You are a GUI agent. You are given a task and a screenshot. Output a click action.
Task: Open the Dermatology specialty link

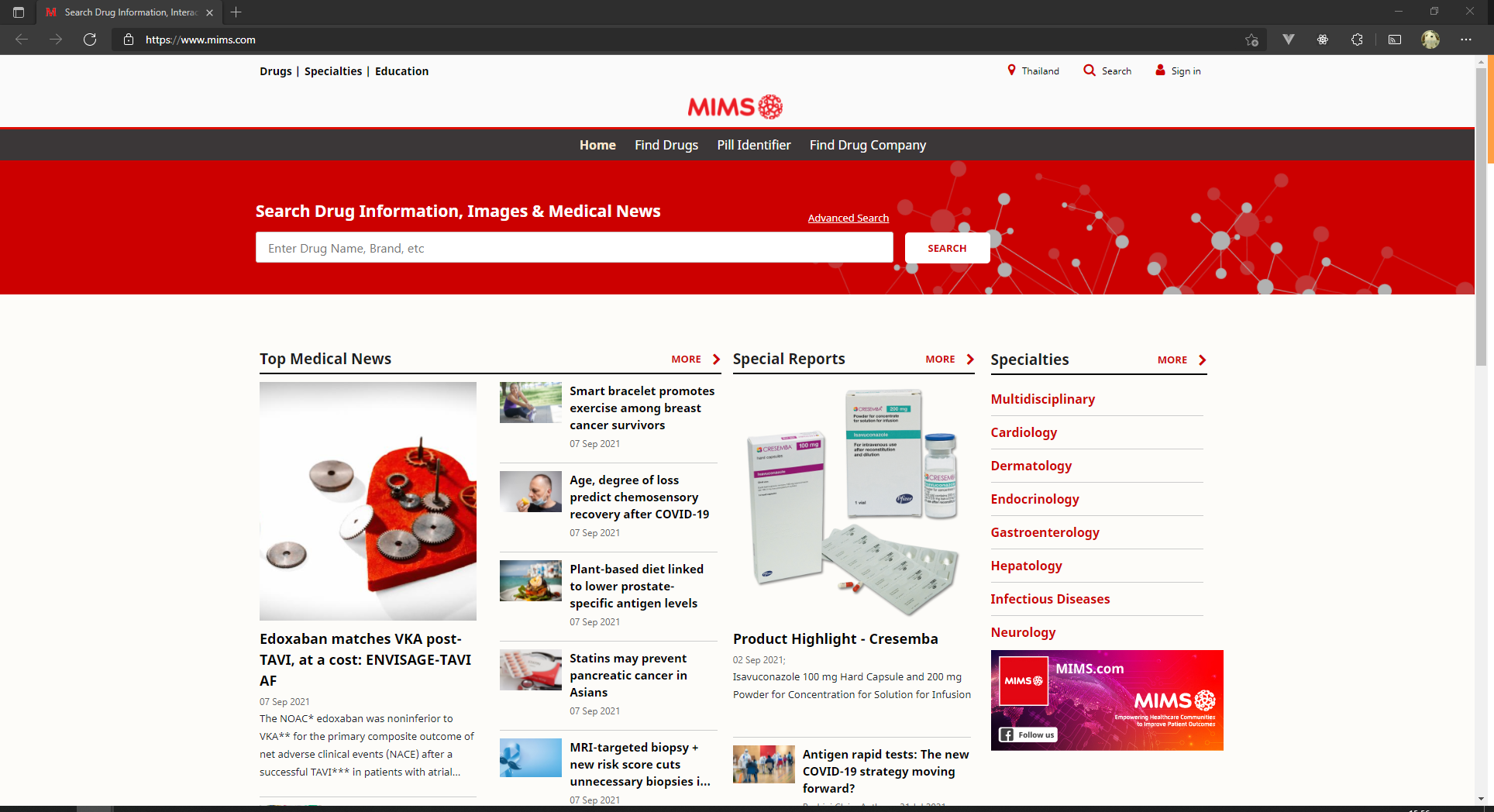[1031, 466]
